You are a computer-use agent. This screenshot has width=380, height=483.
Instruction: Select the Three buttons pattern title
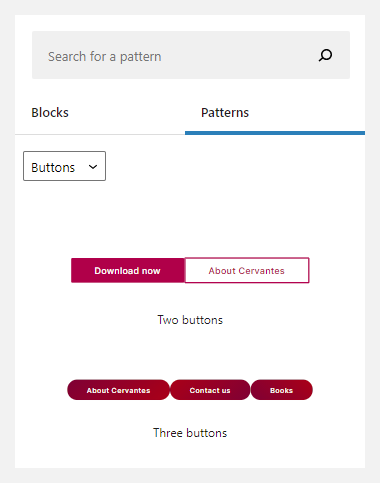click(x=190, y=433)
